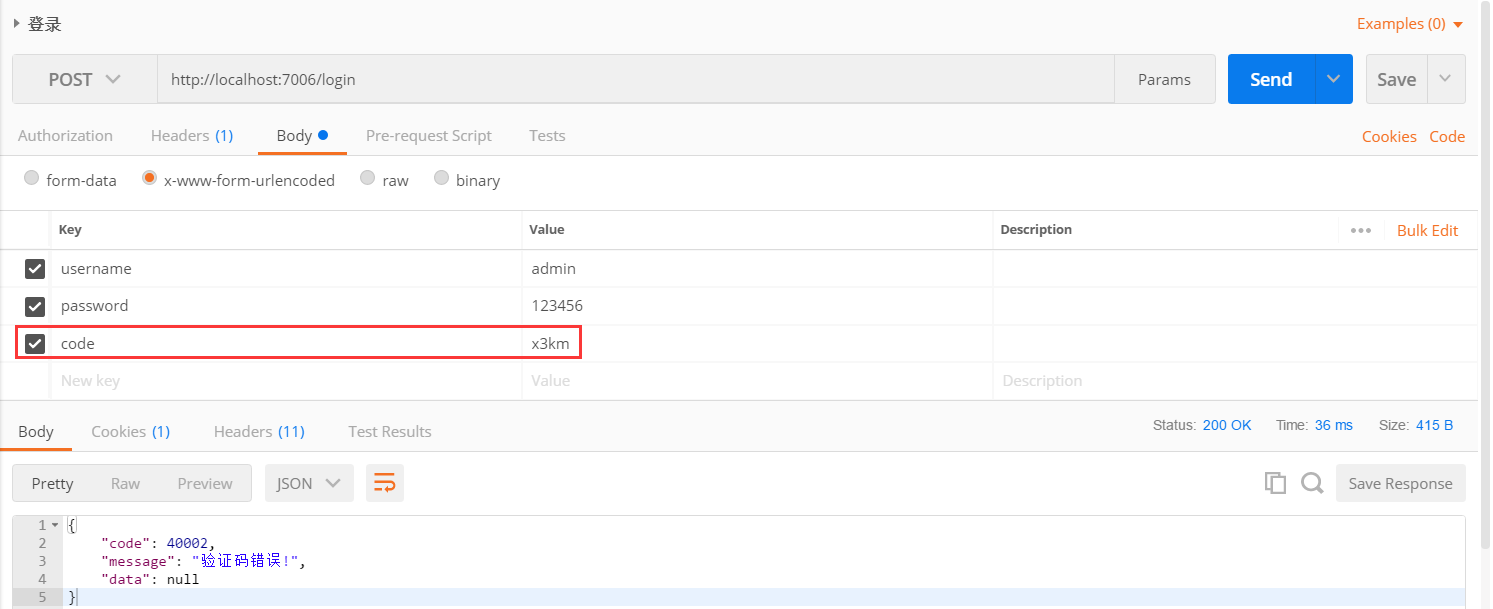Uncheck the code parameter checkbox

[x=35, y=344]
